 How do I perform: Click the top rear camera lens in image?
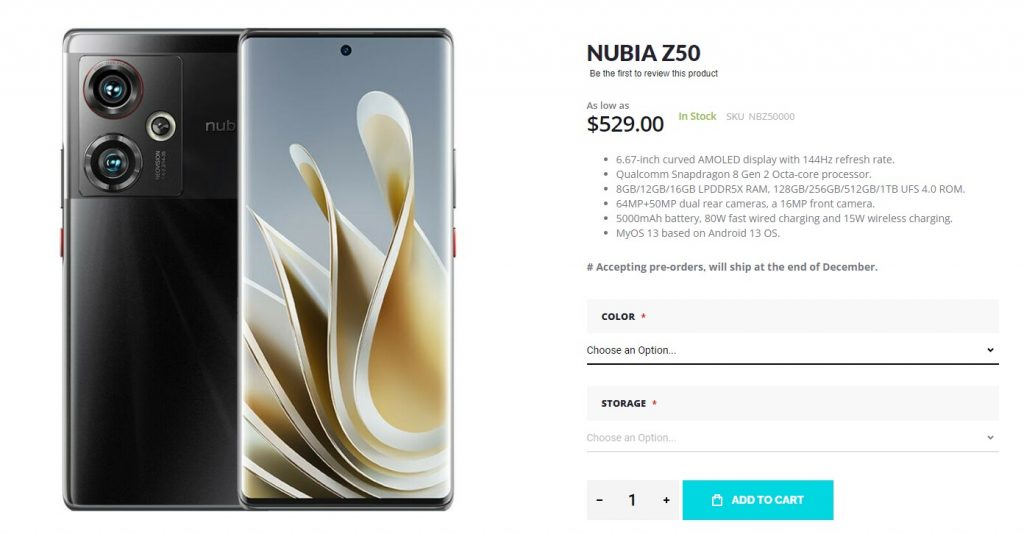click(x=112, y=89)
